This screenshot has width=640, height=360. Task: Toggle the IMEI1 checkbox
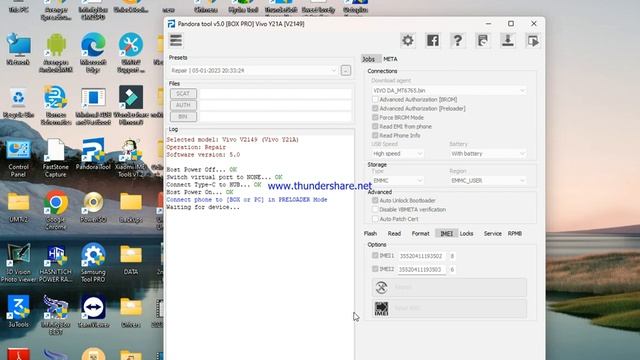tap(375, 256)
